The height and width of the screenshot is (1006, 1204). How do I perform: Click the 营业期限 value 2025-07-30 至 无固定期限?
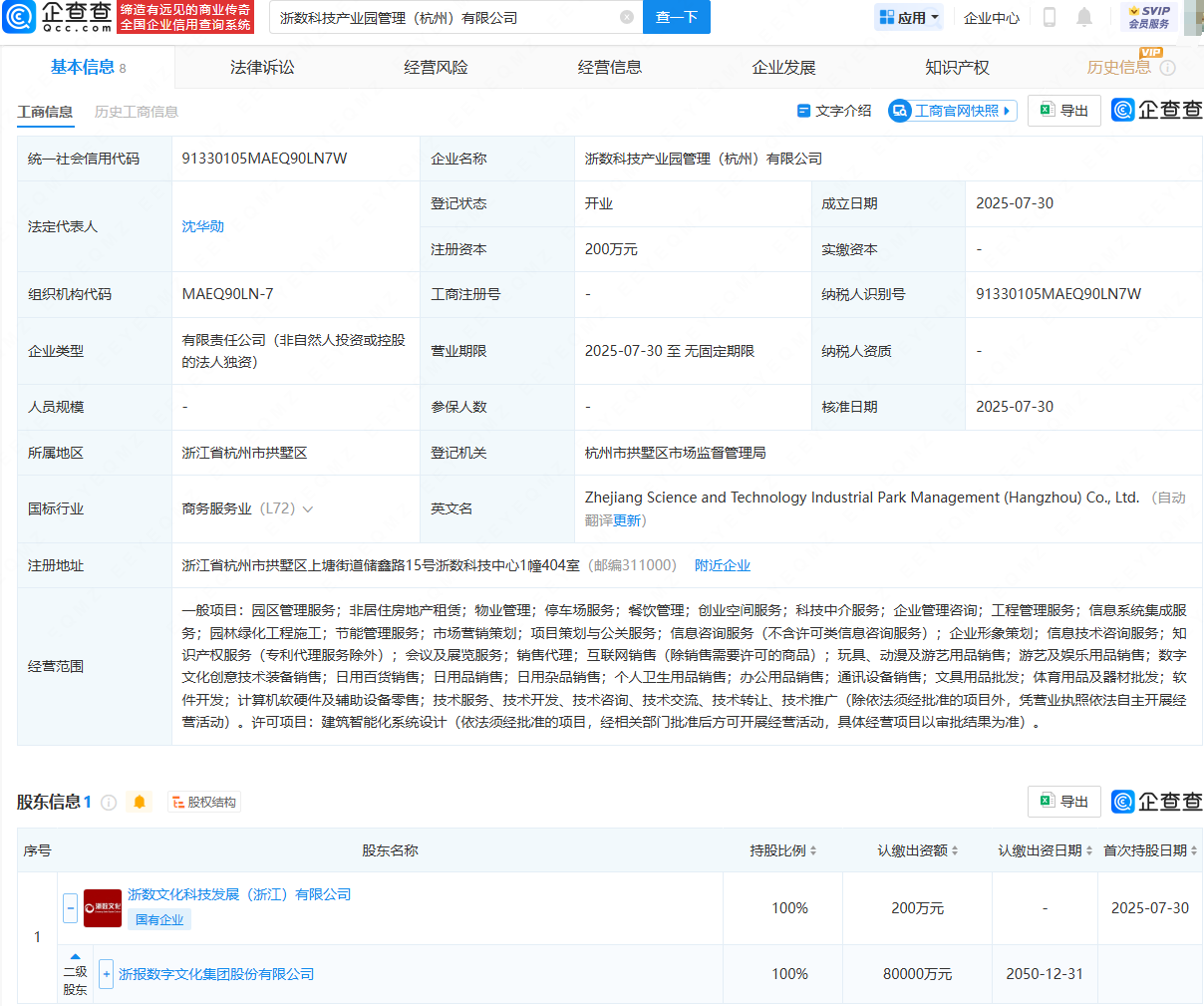[x=669, y=351]
